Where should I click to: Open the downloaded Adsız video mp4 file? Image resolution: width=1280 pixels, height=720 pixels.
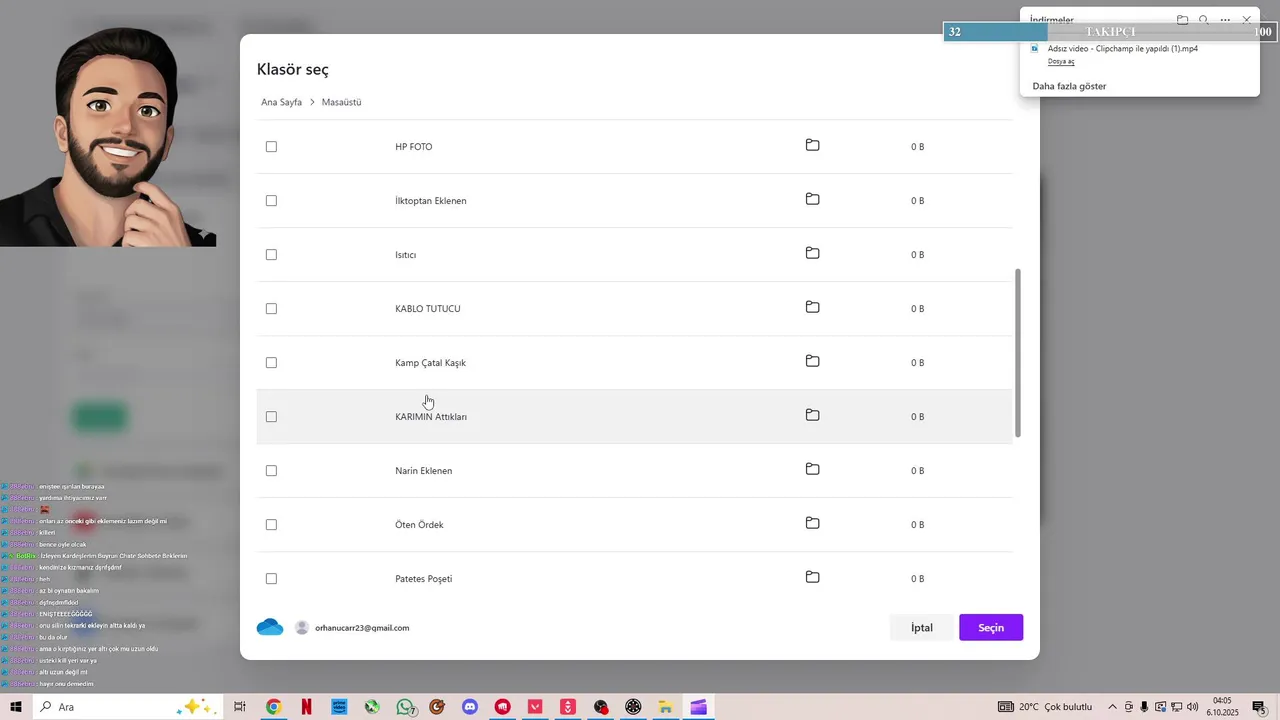[x=1122, y=48]
